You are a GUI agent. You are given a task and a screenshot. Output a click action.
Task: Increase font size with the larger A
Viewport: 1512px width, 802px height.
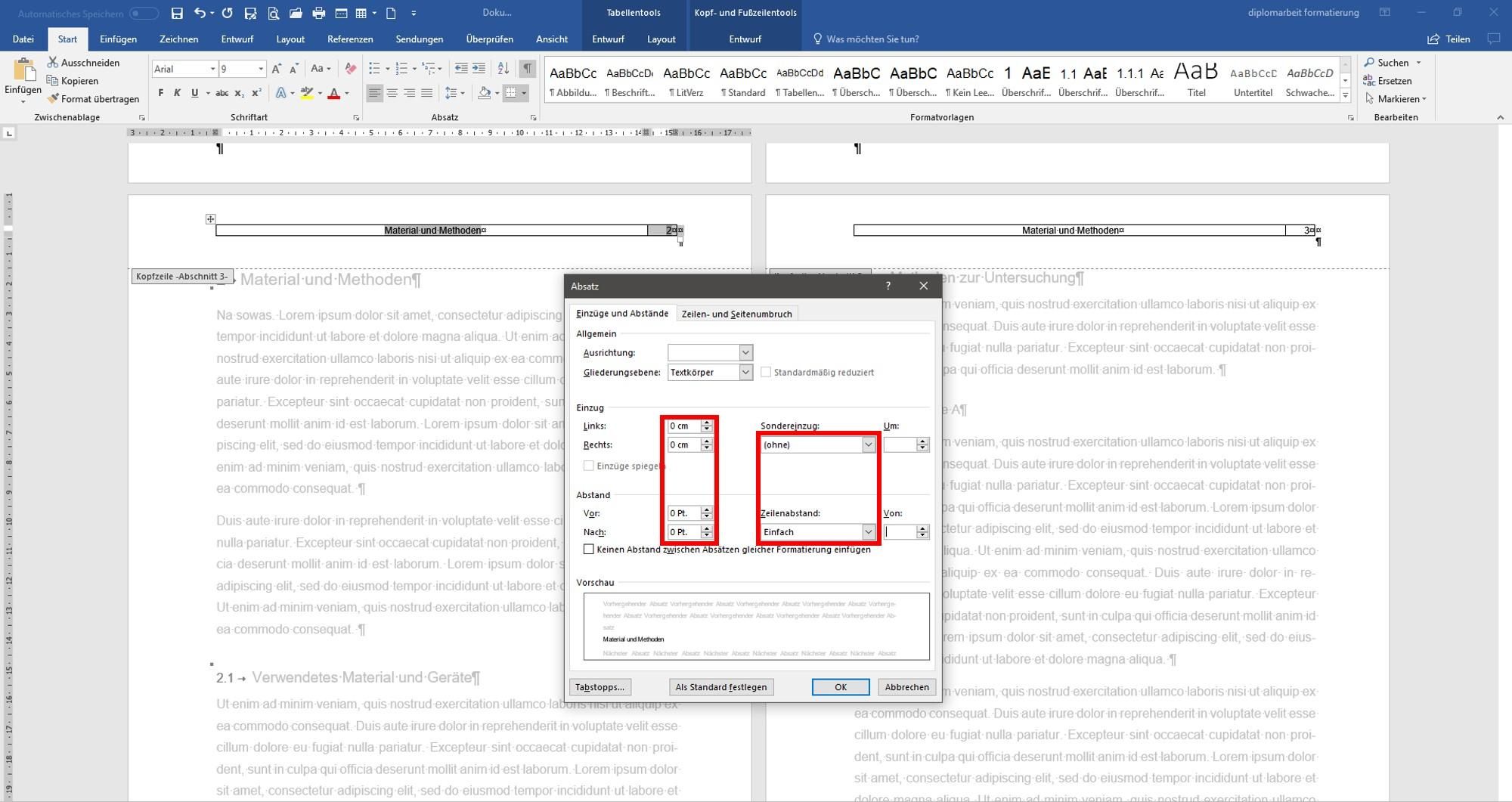click(277, 69)
